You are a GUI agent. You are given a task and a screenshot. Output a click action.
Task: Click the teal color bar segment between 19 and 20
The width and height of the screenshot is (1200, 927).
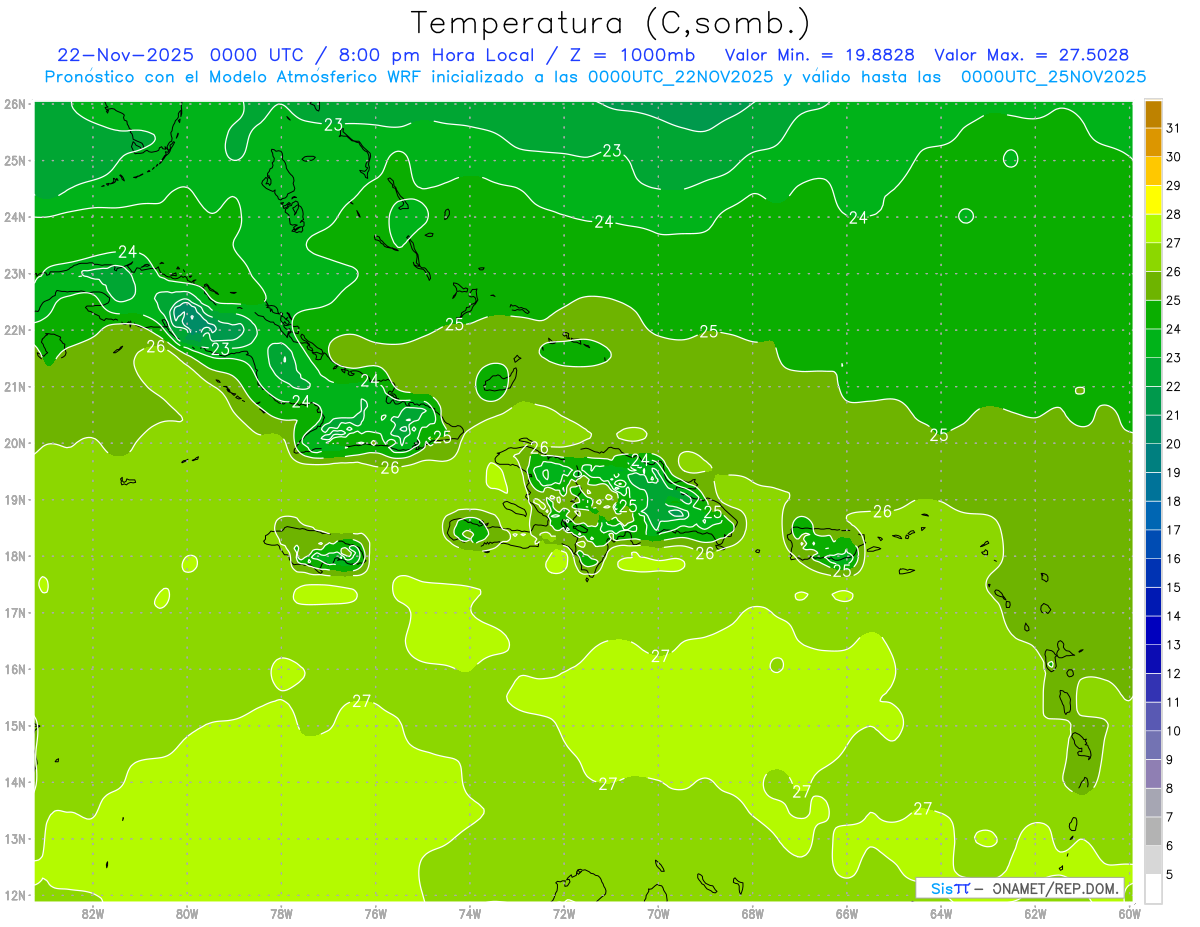tap(1153, 458)
